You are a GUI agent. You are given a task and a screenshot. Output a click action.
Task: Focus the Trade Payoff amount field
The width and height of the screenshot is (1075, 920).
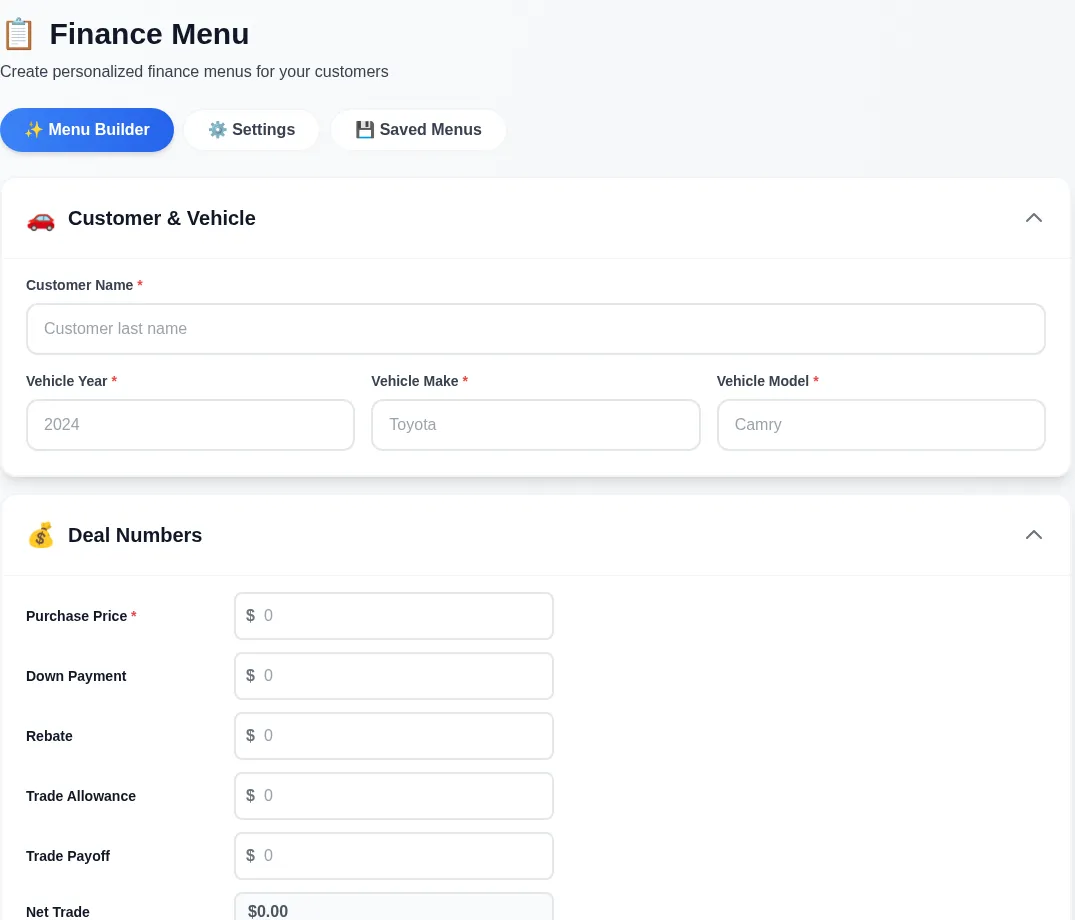[394, 856]
